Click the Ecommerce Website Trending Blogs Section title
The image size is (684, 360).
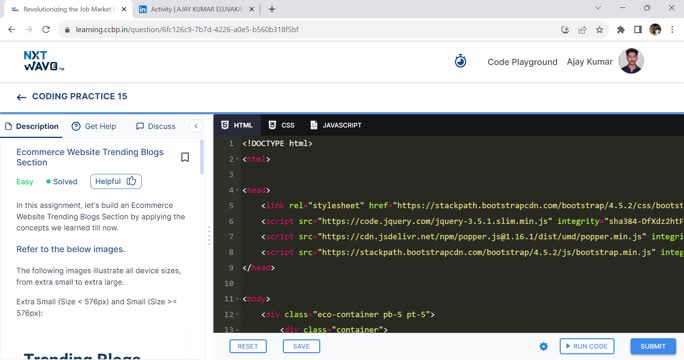(90, 157)
